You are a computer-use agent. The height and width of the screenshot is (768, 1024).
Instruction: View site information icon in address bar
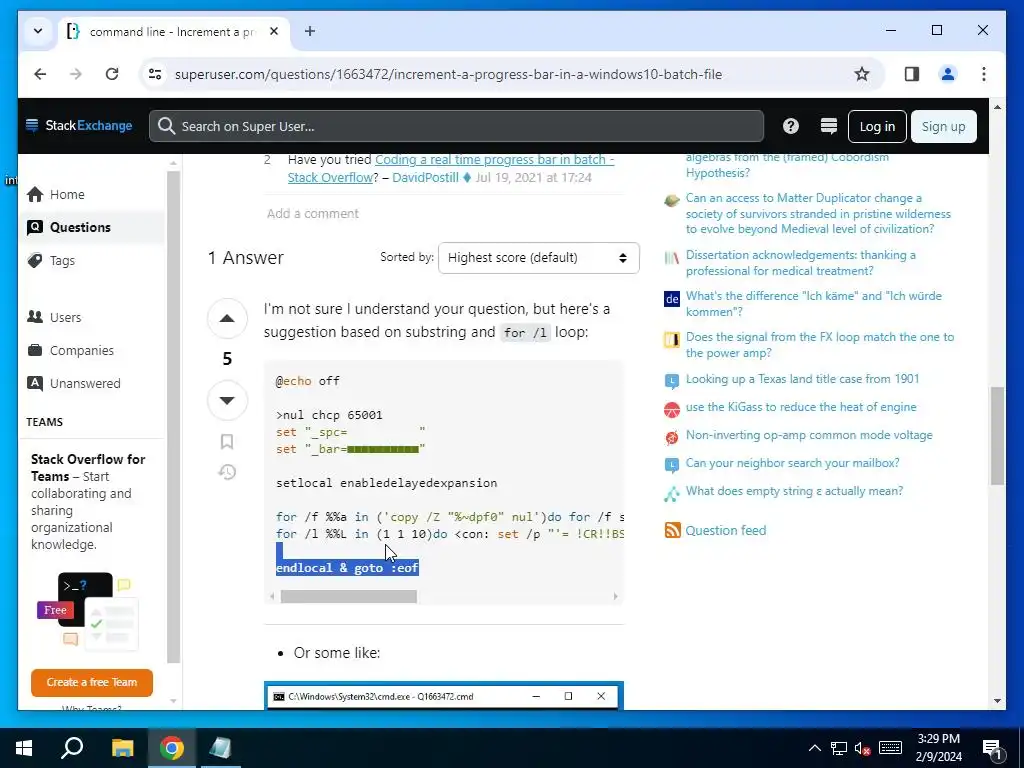click(x=155, y=74)
